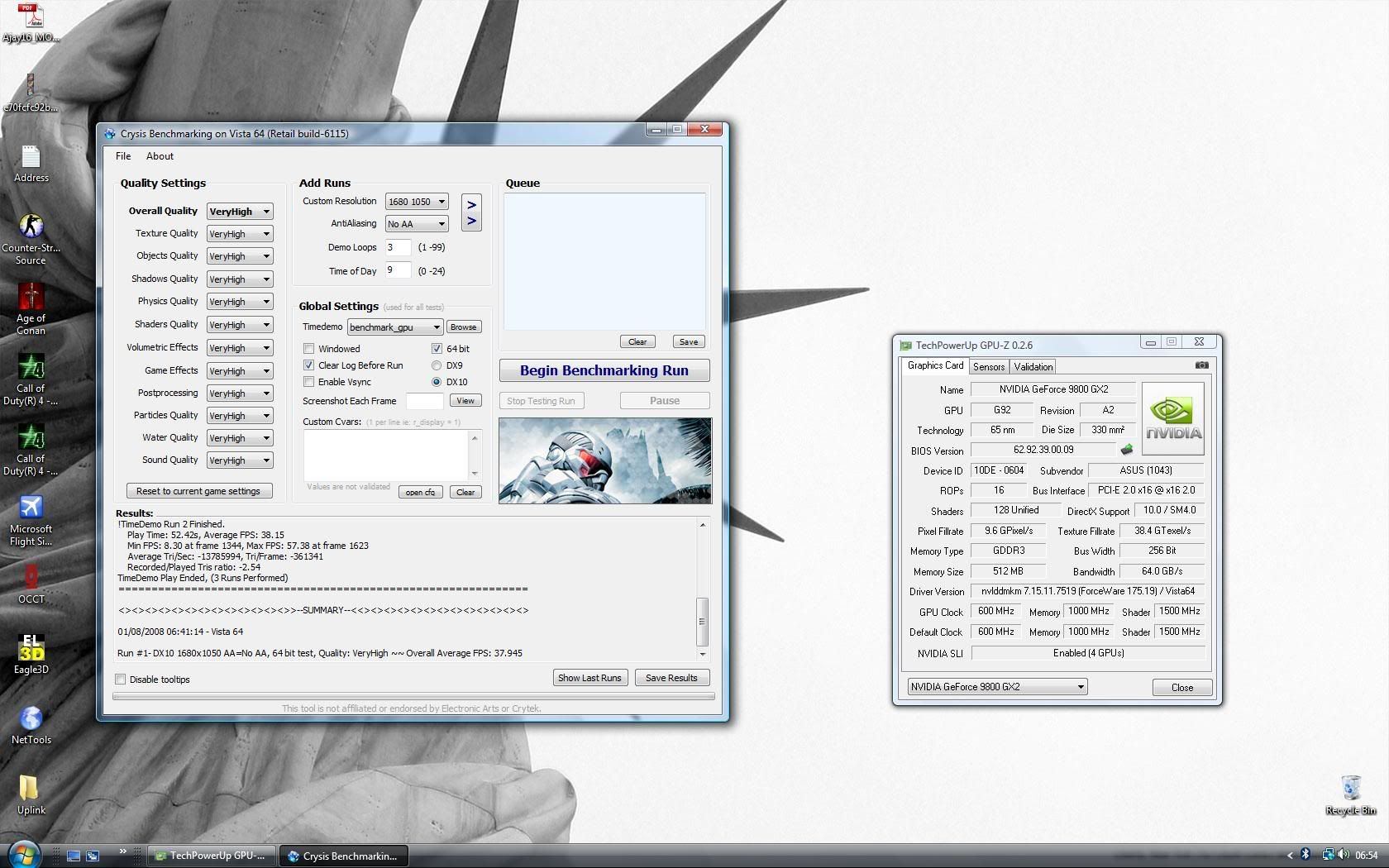This screenshot has height=868, width=1389.
Task: Open Microsoft Flight Simulator desktop icon
Action: coord(31,508)
